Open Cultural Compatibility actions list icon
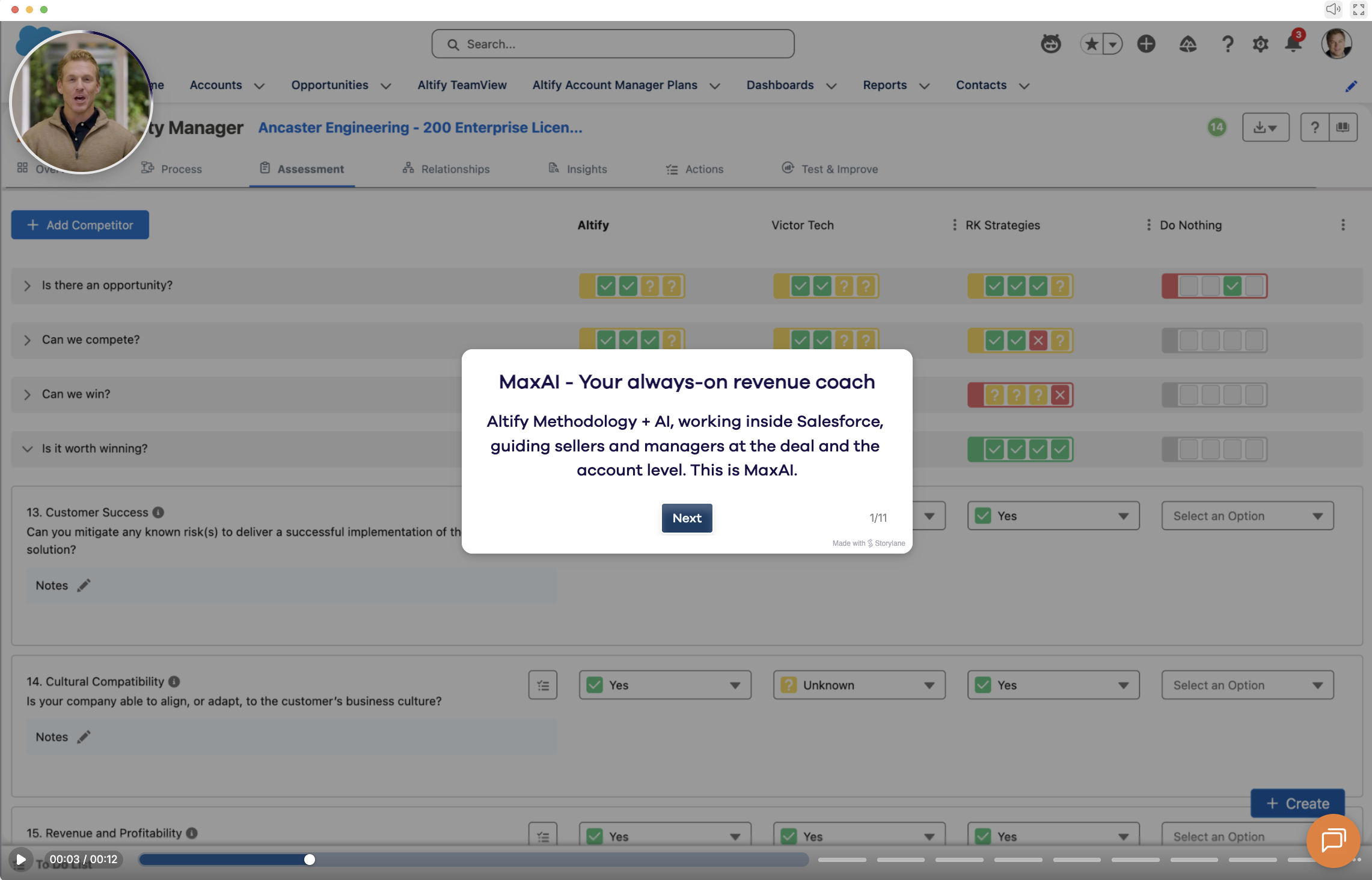The width and height of the screenshot is (1372, 880). click(543, 685)
